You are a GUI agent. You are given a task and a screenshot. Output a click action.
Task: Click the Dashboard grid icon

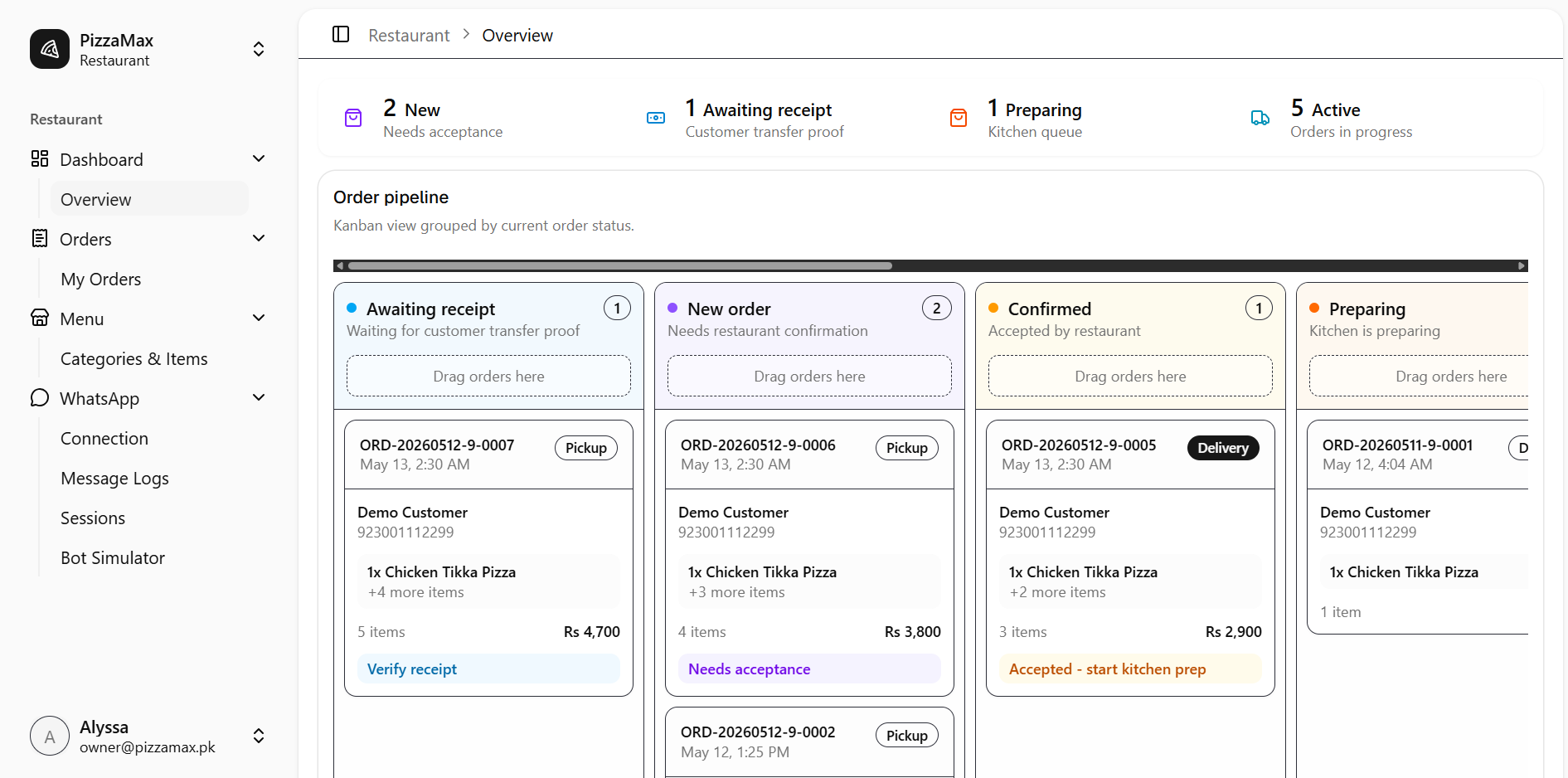coord(40,158)
